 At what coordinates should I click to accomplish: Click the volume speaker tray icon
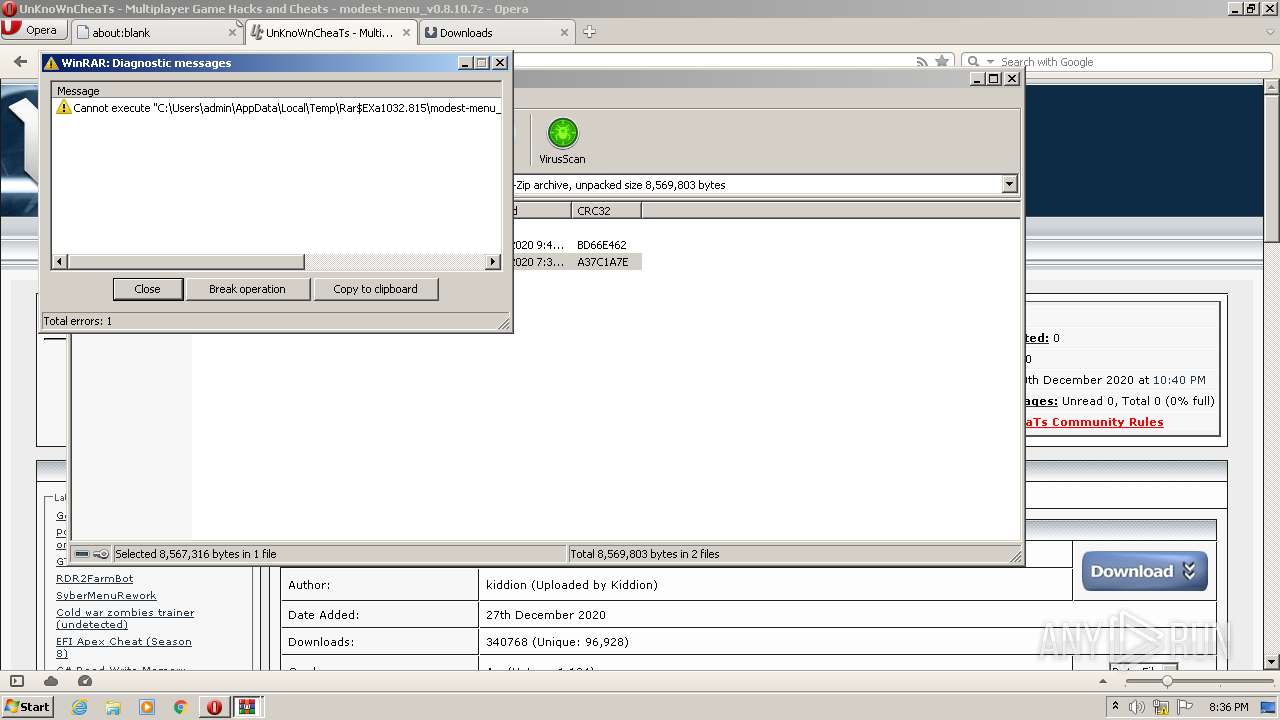point(1137,707)
